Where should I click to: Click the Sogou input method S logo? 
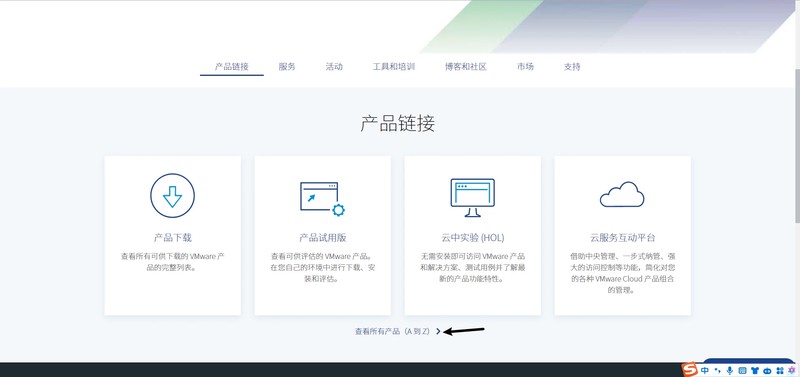tap(690, 370)
